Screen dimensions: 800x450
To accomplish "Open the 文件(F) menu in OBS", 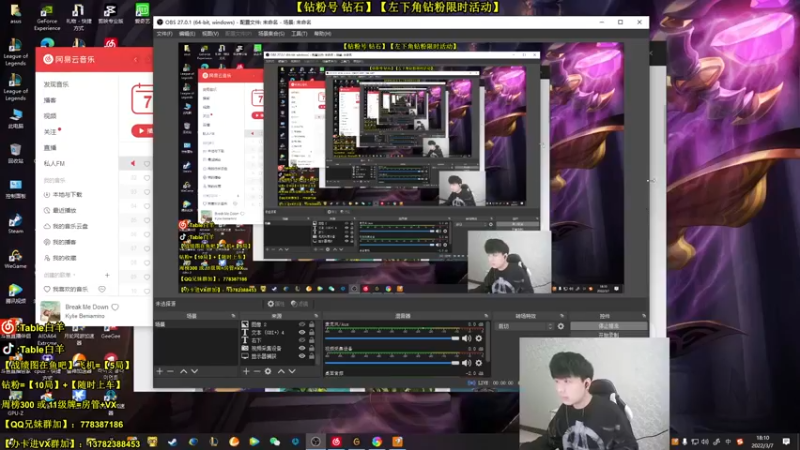I will (164, 34).
